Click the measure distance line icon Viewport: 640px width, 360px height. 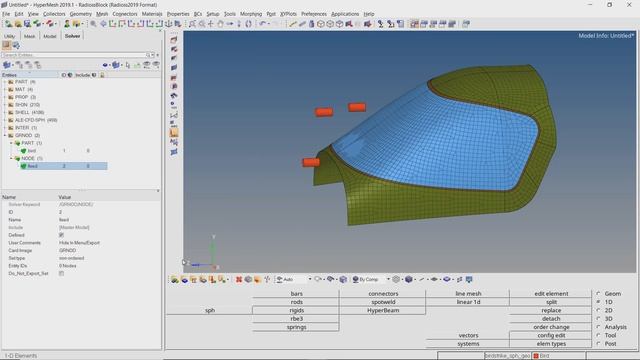tap(293, 24)
